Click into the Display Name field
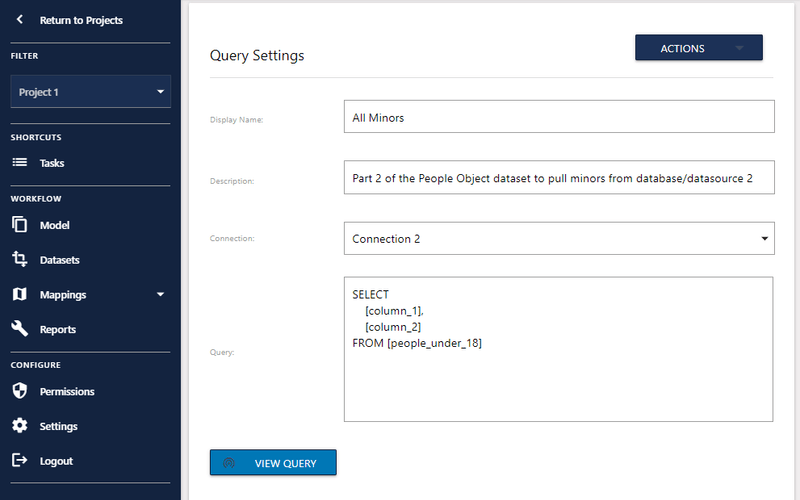Viewport: 800px width, 500px height. 558,117
